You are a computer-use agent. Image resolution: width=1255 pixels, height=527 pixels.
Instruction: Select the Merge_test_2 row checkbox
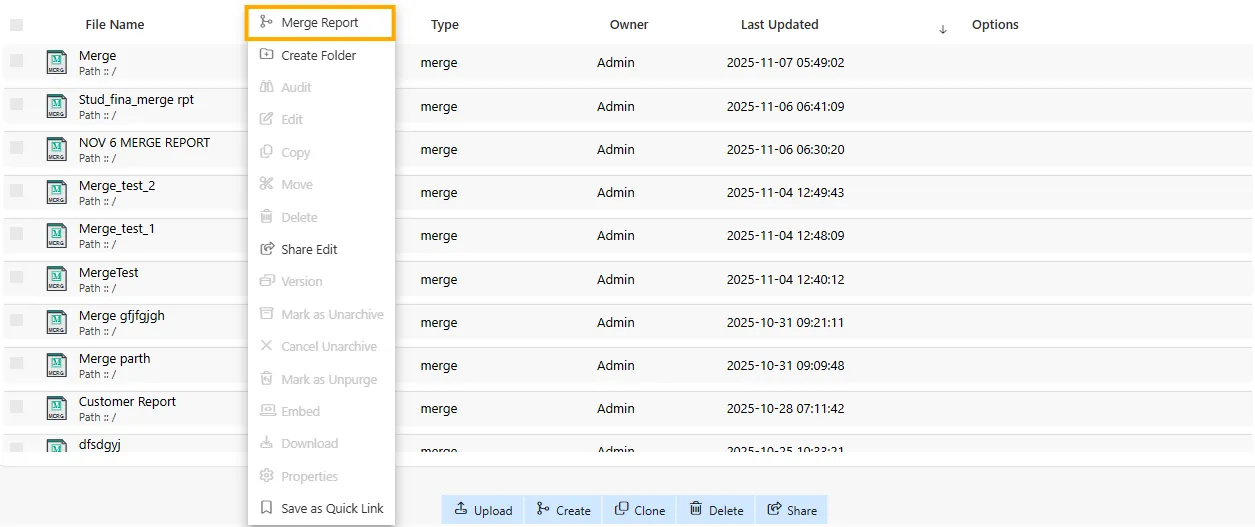tap(16, 190)
